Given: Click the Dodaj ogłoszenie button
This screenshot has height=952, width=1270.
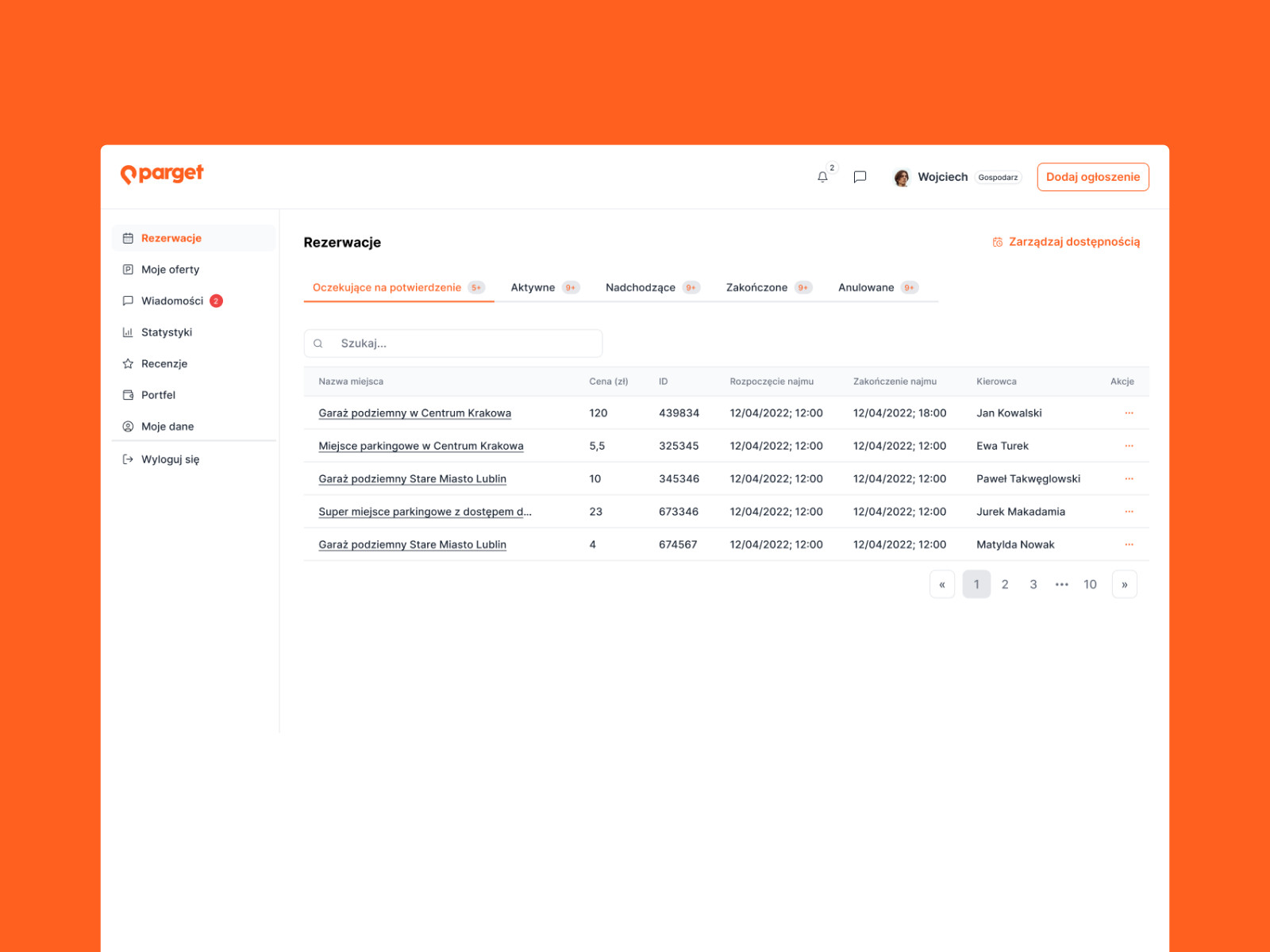Looking at the screenshot, I should pos(1092,177).
